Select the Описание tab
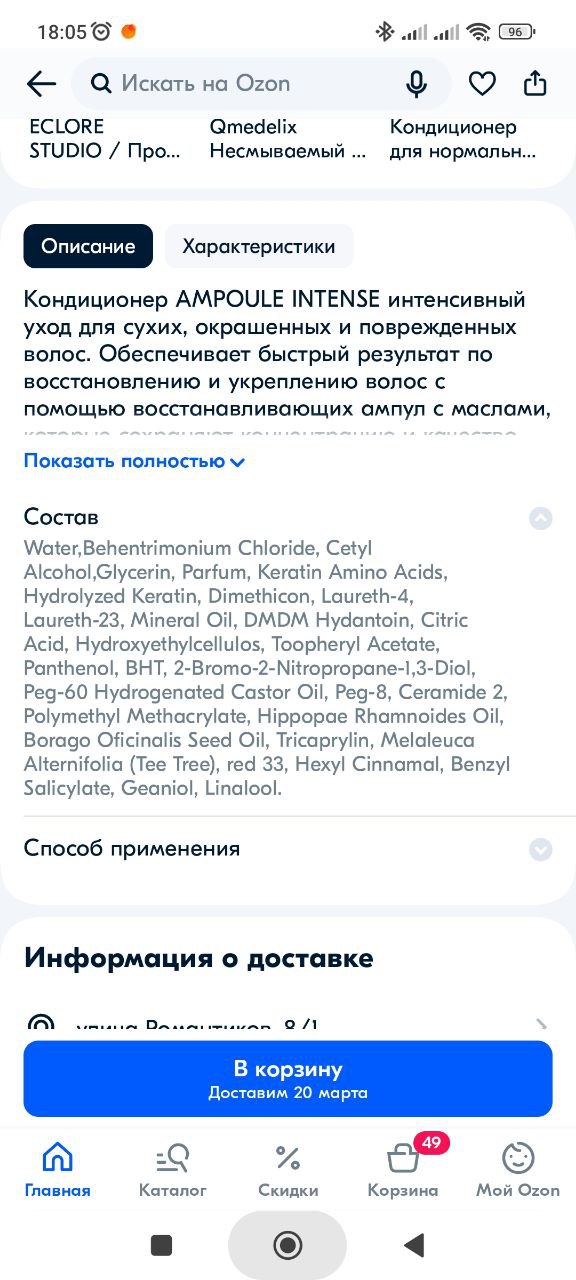The width and height of the screenshot is (576, 1280). coord(88,246)
